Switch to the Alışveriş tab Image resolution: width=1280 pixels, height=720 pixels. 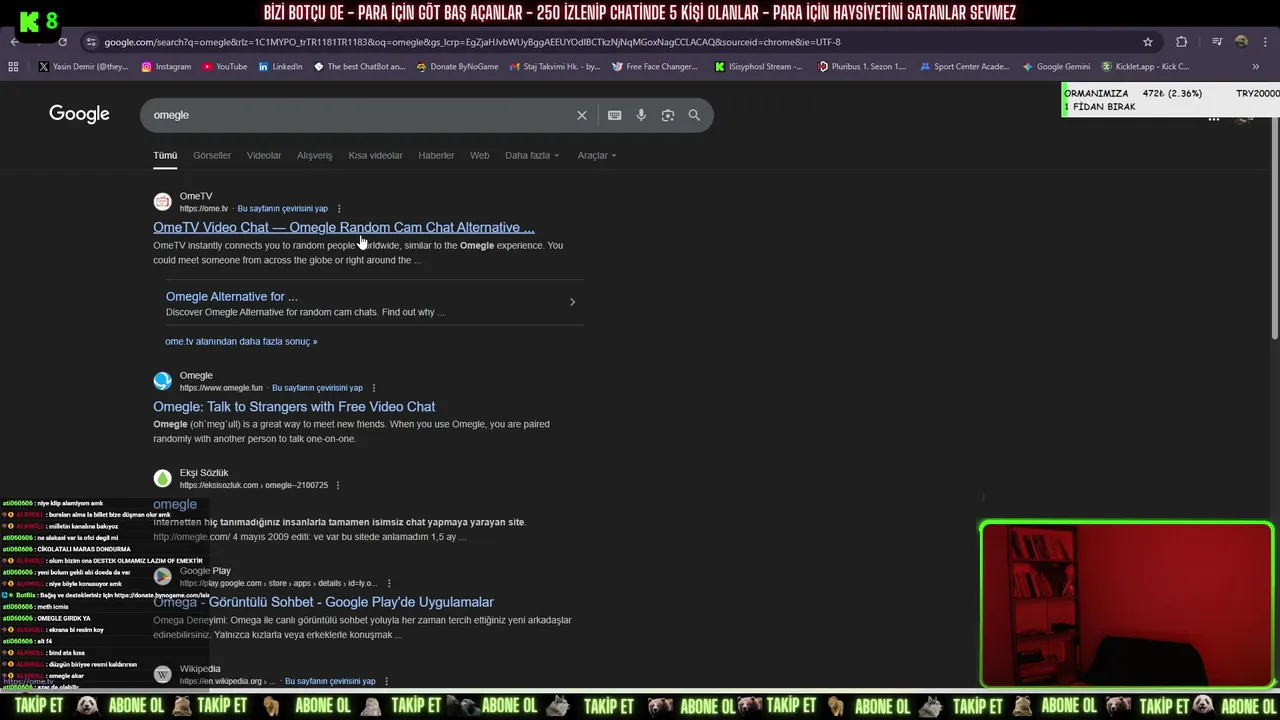click(x=314, y=155)
